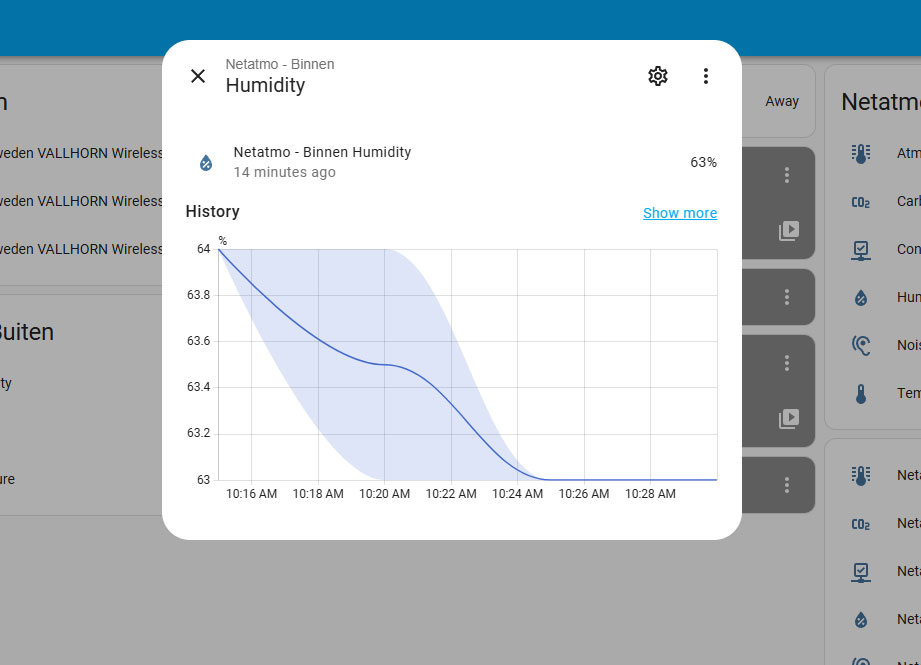Open the three-dot menu on bottom dark card
This screenshot has height=665, width=921.
786,485
